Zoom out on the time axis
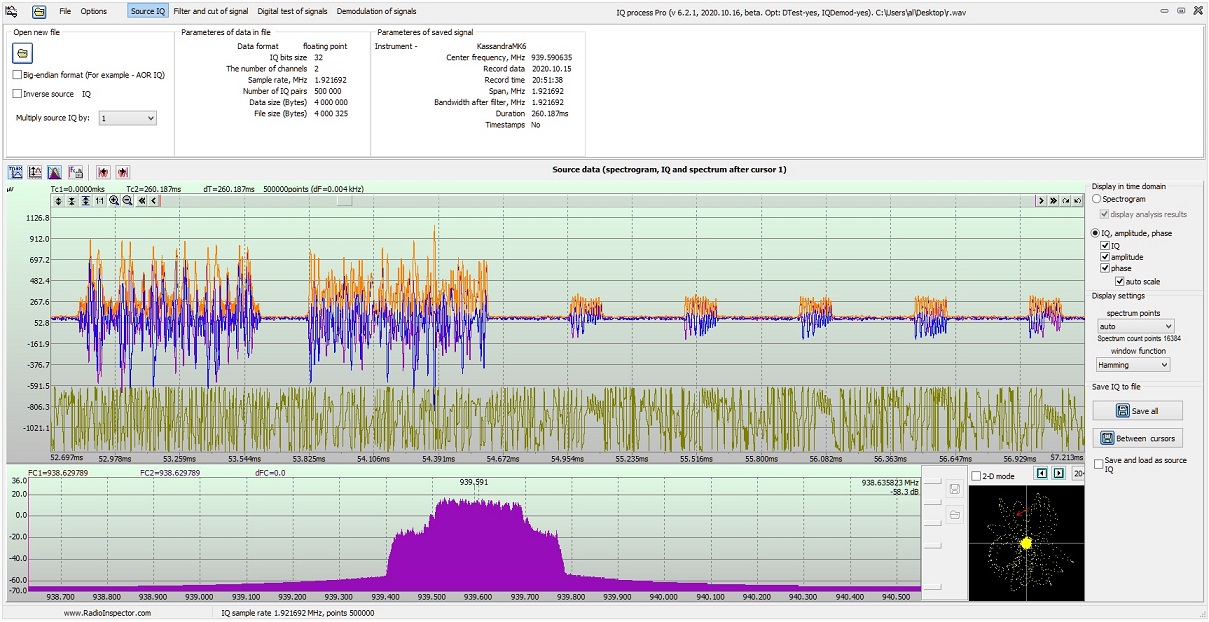This screenshot has width=1209, height=622. click(x=128, y=201)
